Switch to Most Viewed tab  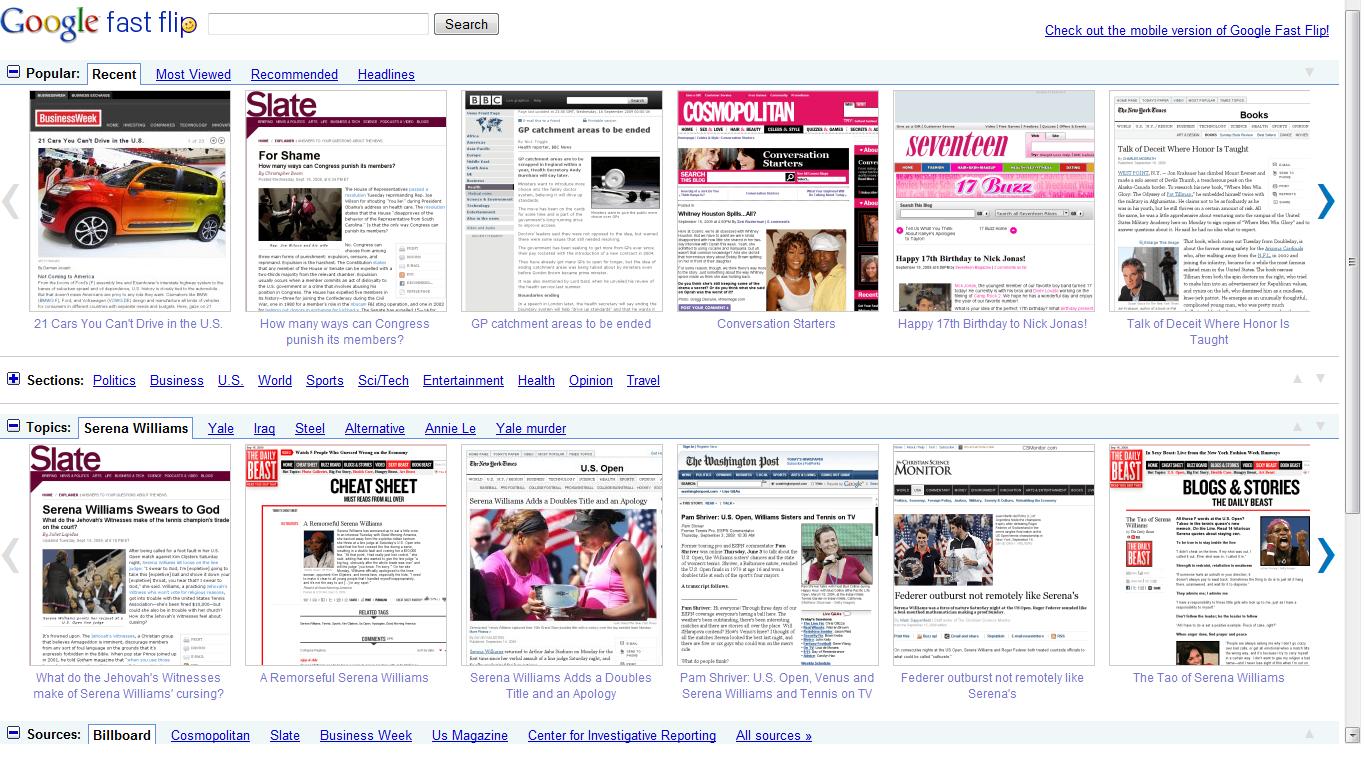pyautogui.click(x=193, y=74)
